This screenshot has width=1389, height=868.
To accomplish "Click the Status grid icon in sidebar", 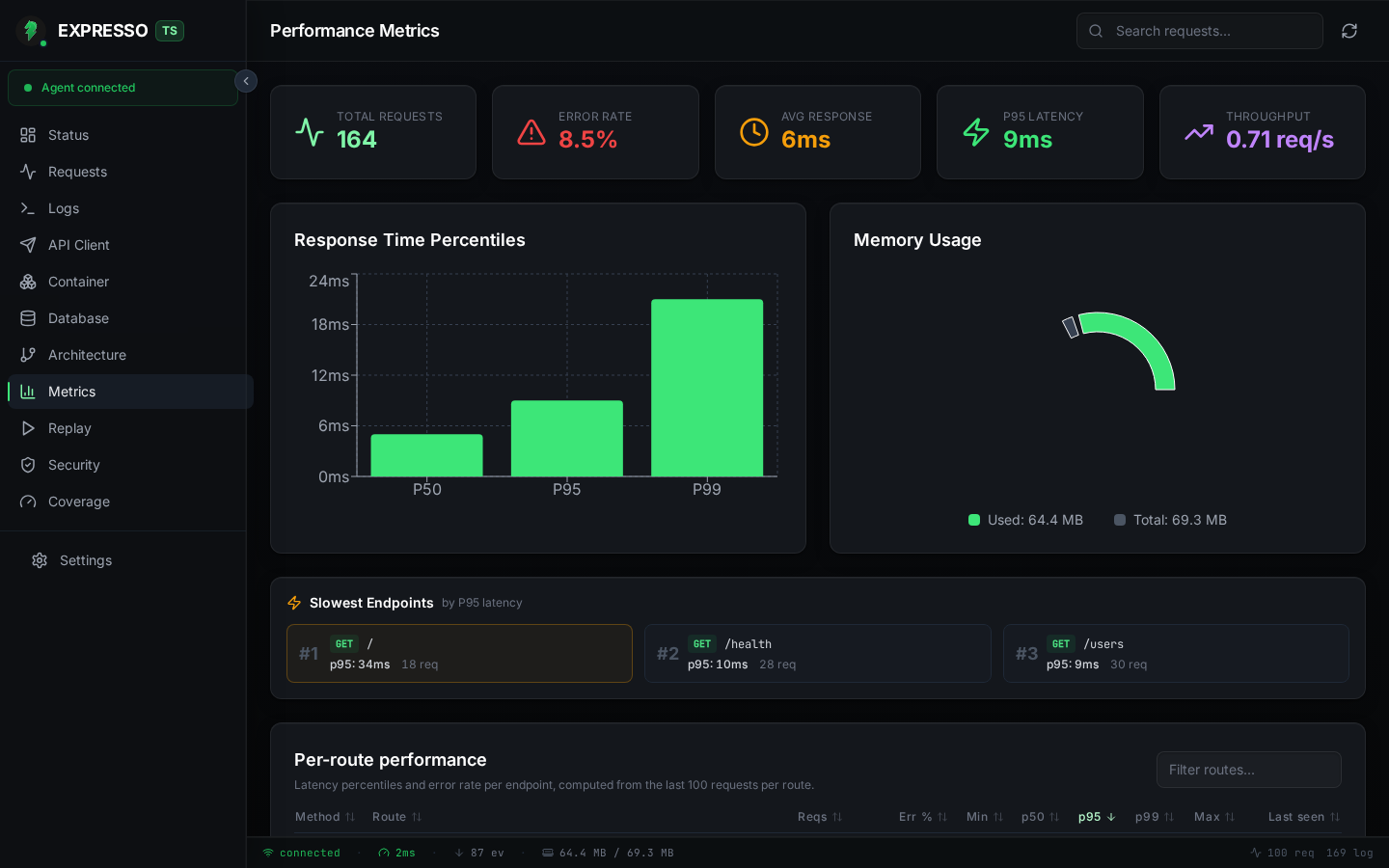I will pyautogui.click(x=28, y=135).
